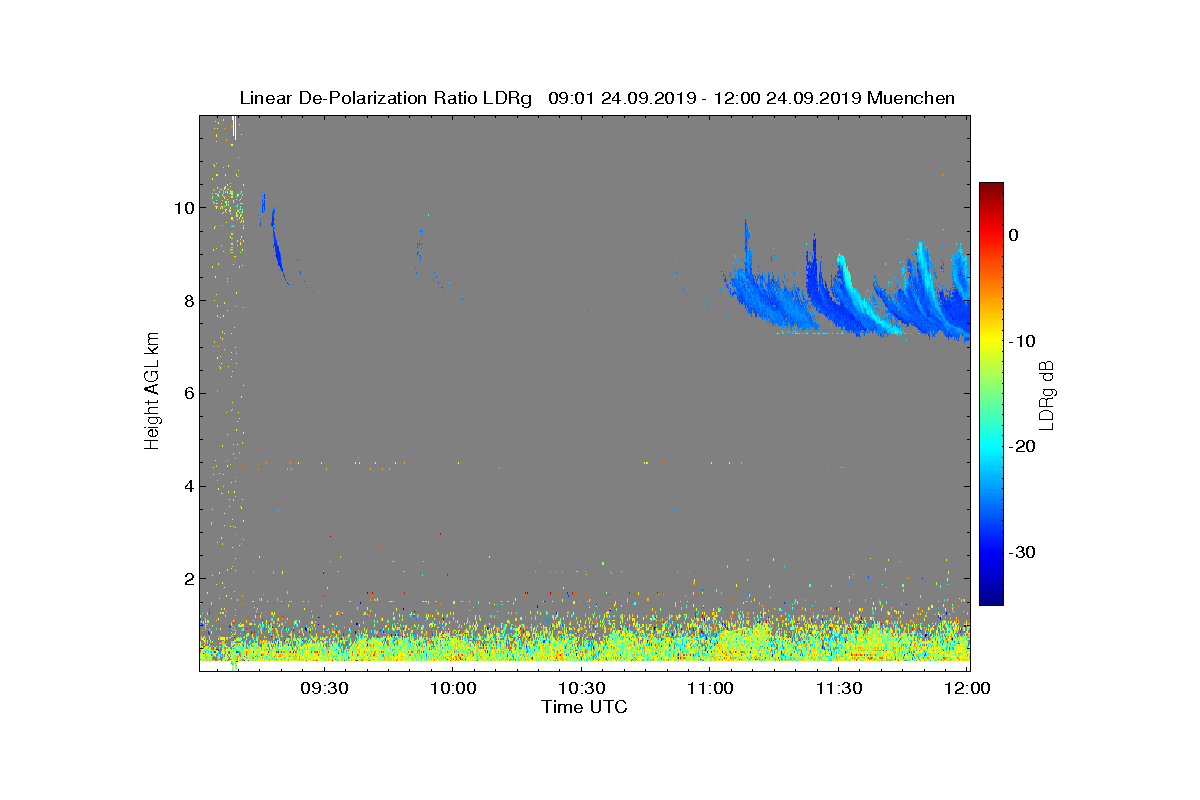Click the height tick label '4'
This screenshot has height=800, width=1200.
pyautogui.click(x=189, y=486)
